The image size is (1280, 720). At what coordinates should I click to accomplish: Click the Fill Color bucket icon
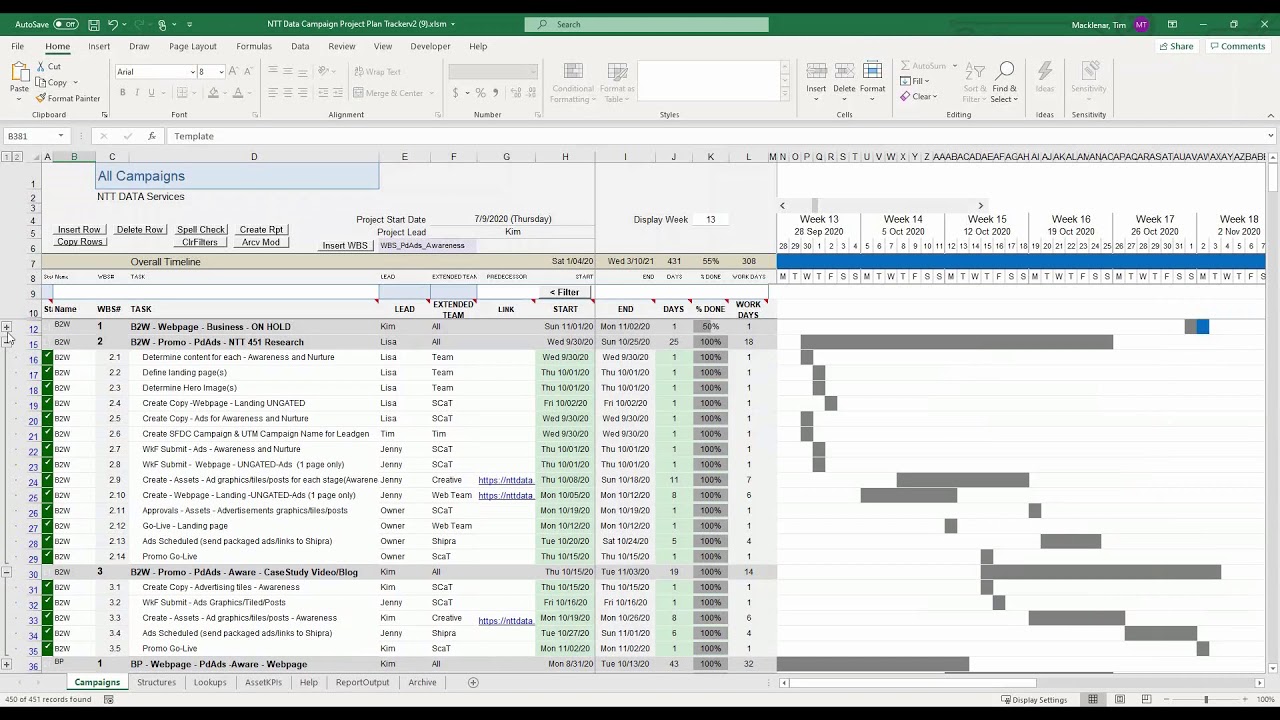coord(212,93)
